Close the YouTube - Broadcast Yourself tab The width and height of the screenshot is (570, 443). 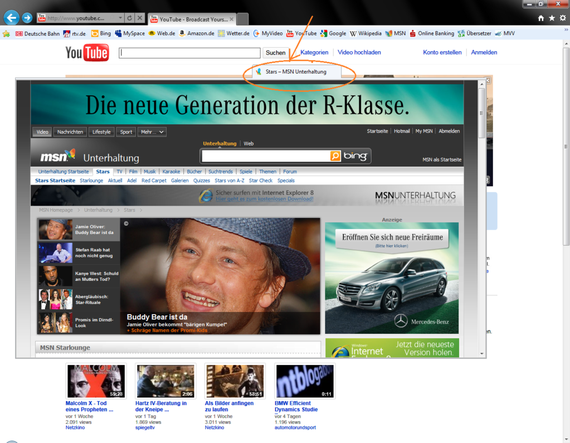pyautogui.click(x=232, y=19)
